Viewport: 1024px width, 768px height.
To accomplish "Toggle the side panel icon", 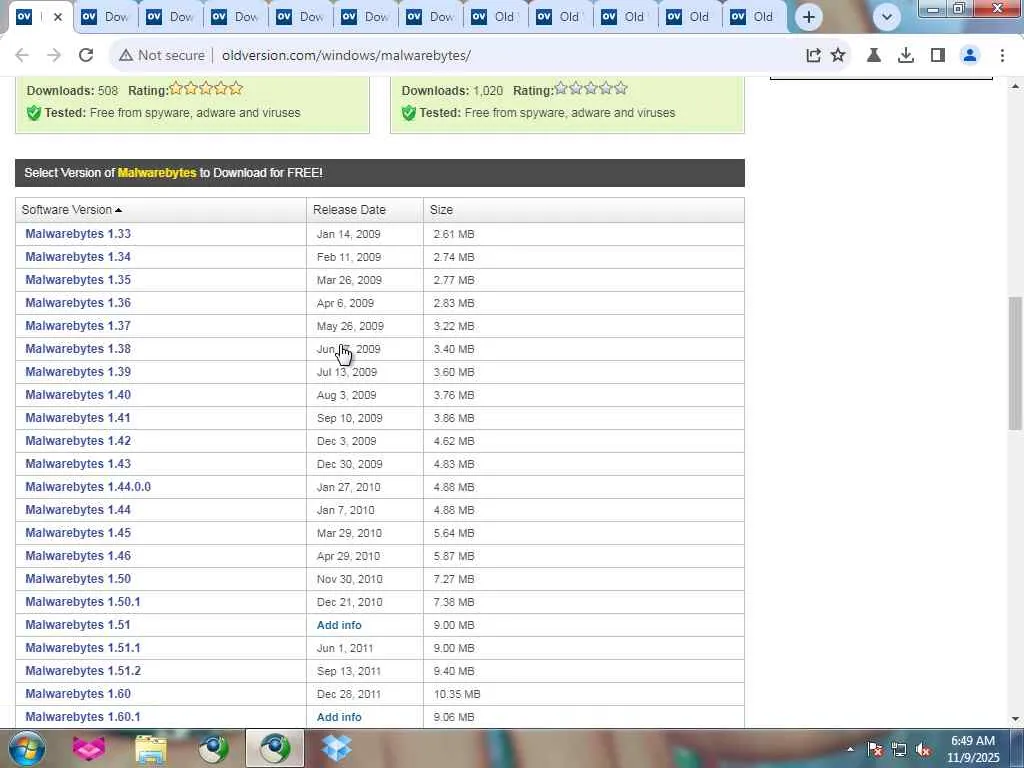I will (x=938, y=56).
